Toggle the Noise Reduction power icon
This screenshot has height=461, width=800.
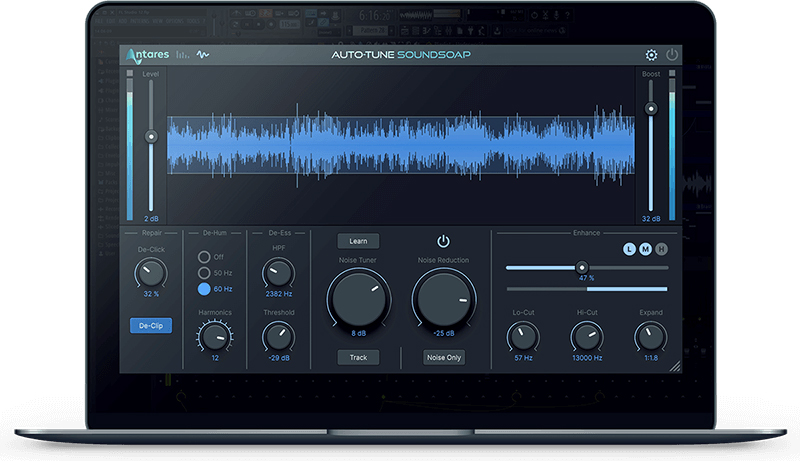[x=443, y=241]
